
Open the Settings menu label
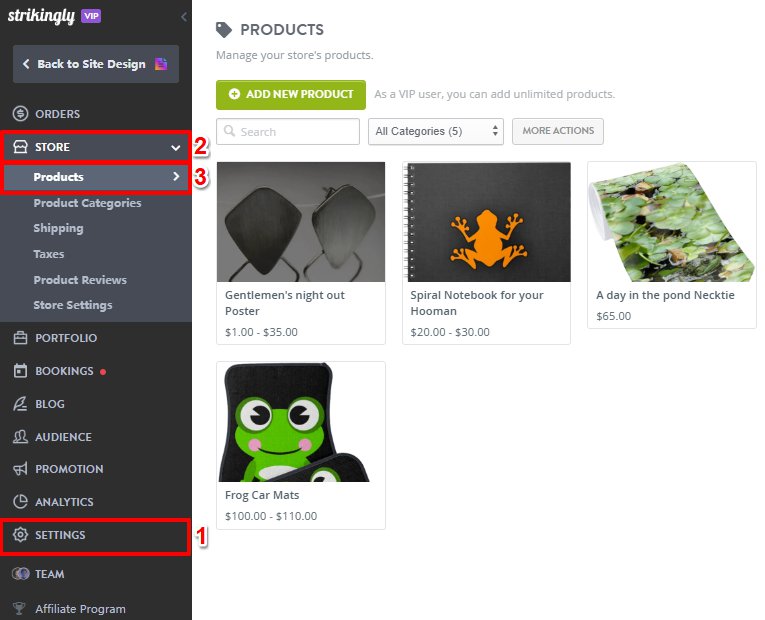60,535
